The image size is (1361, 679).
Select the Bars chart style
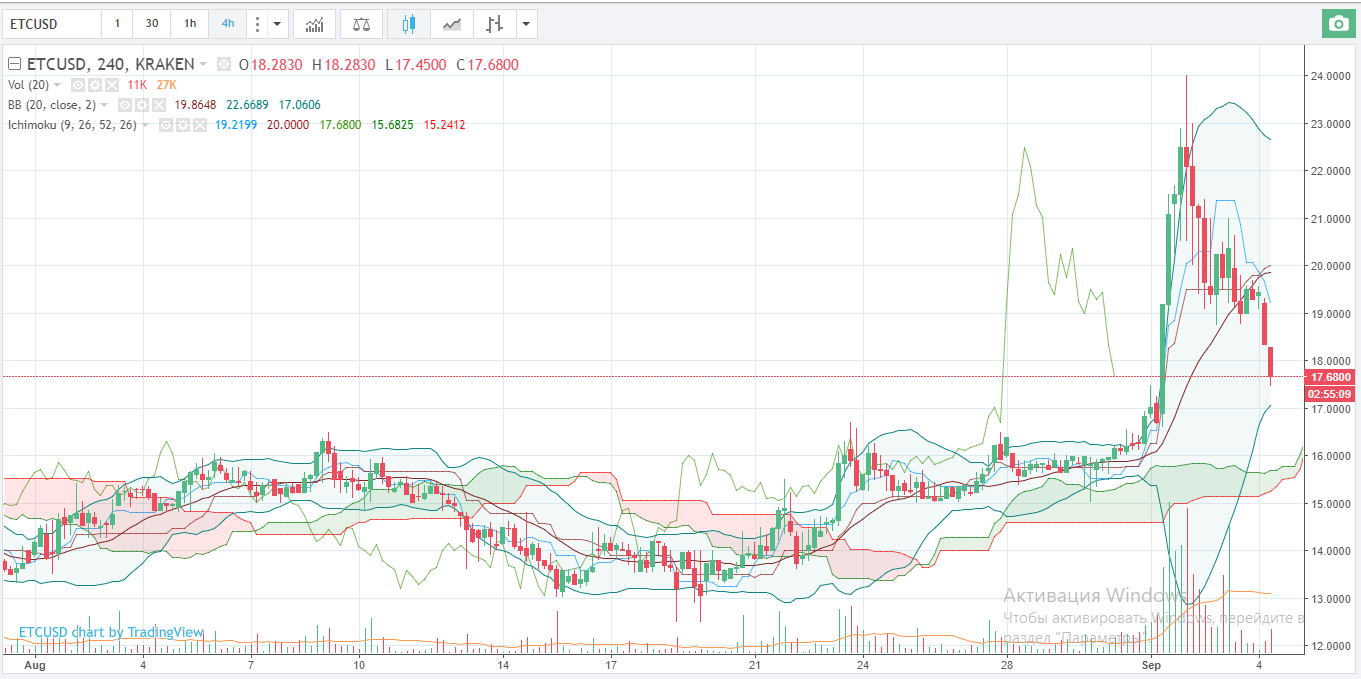pyautogui.click(x=494, y=23)
